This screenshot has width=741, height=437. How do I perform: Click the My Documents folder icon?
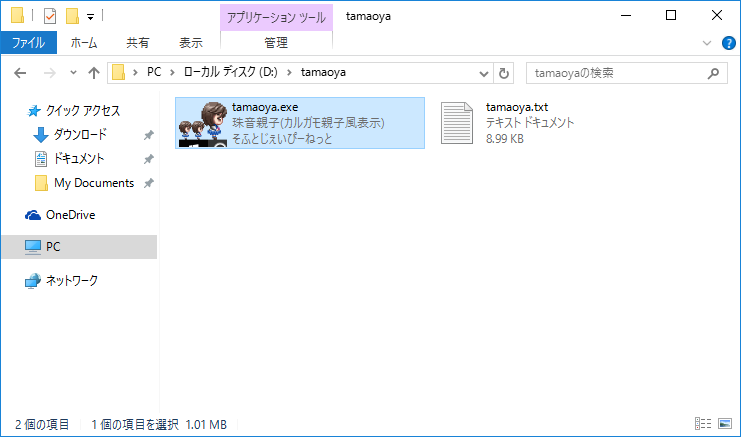pos(41,183)
